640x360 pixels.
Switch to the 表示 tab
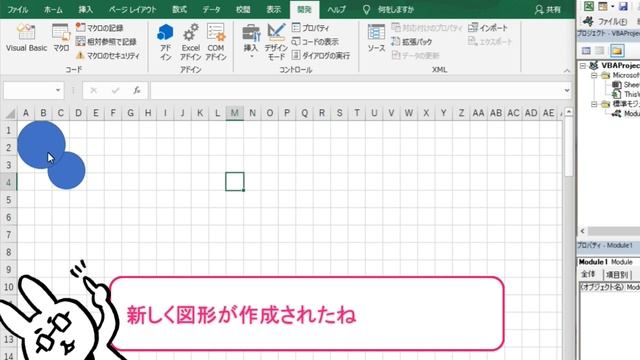click(x=273, y=9)
